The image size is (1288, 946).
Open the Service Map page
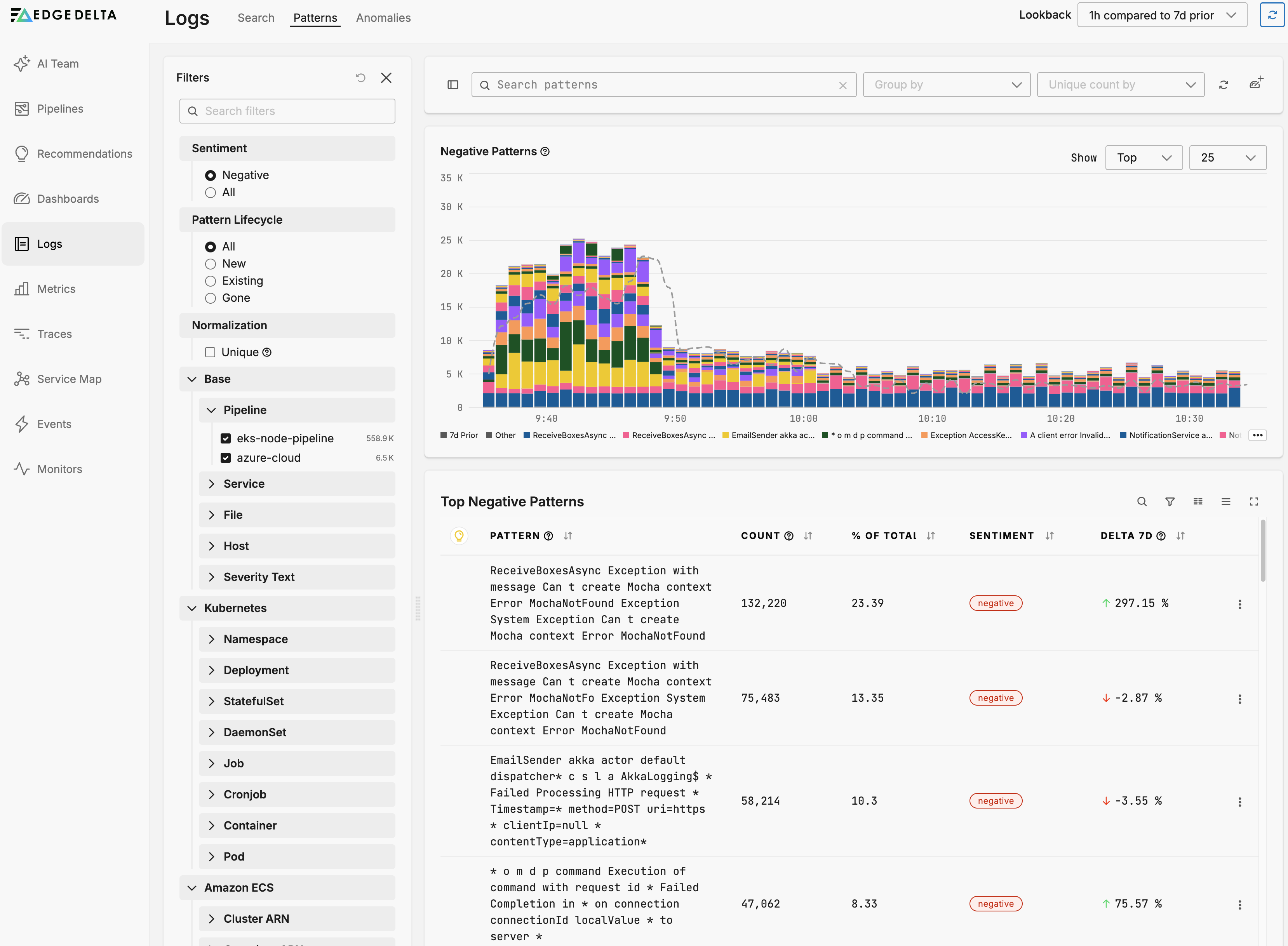point(69,379)
